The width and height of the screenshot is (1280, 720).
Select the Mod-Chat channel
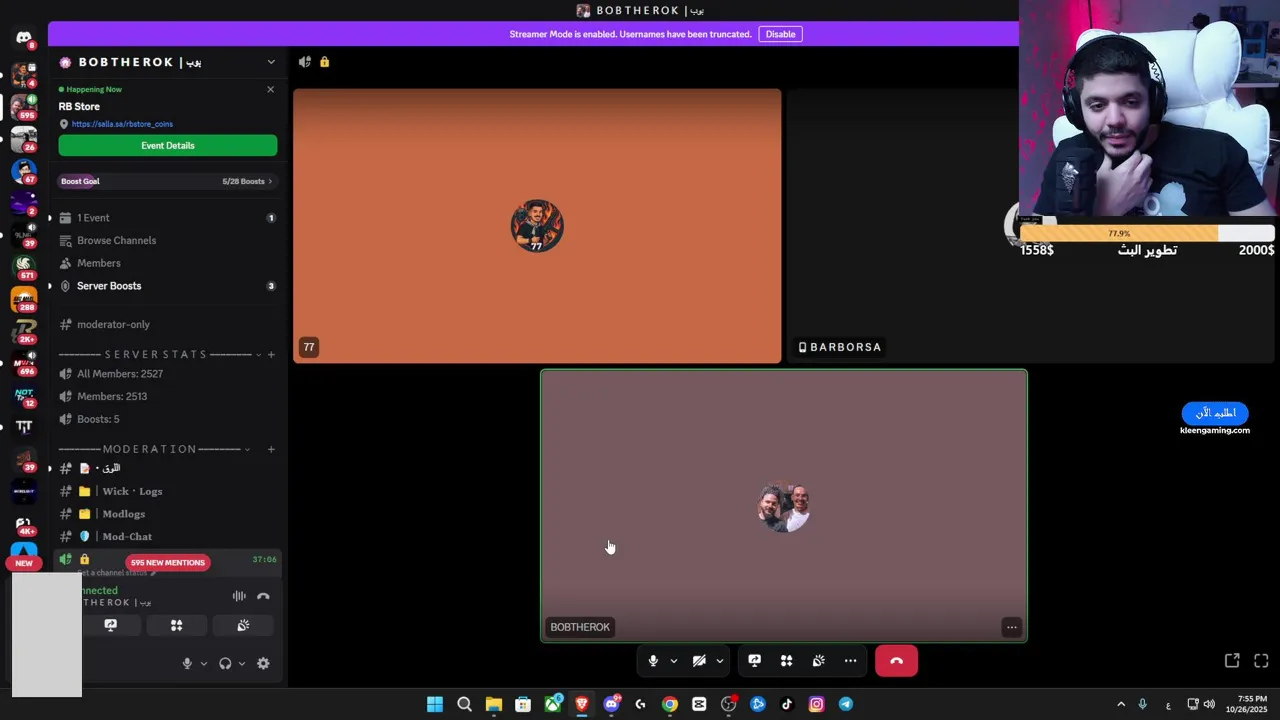point(167,536)
